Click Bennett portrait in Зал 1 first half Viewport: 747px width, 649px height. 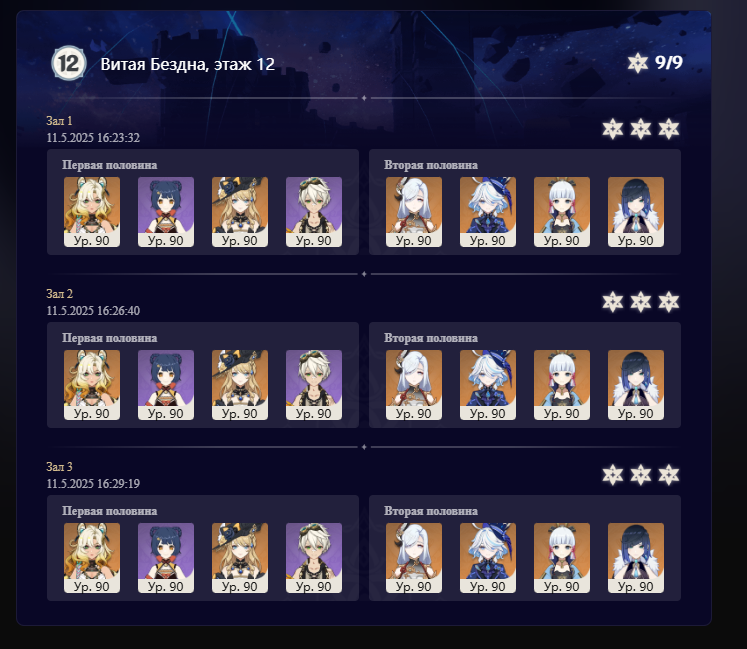pos(313,212)
